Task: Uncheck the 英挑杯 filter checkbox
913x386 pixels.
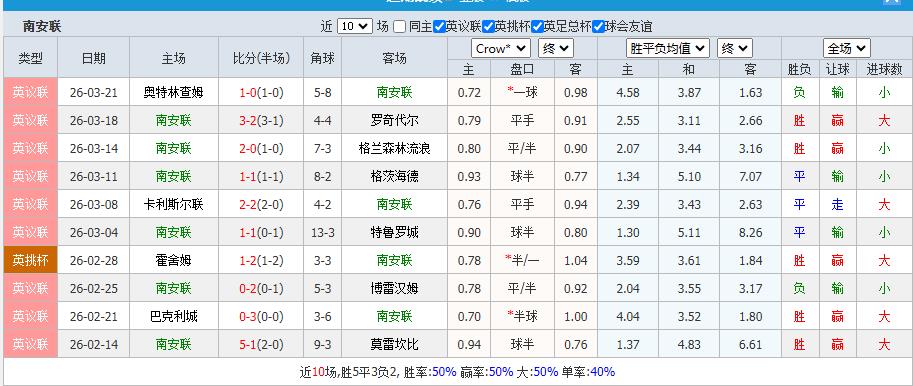Action: click(489, 26)
